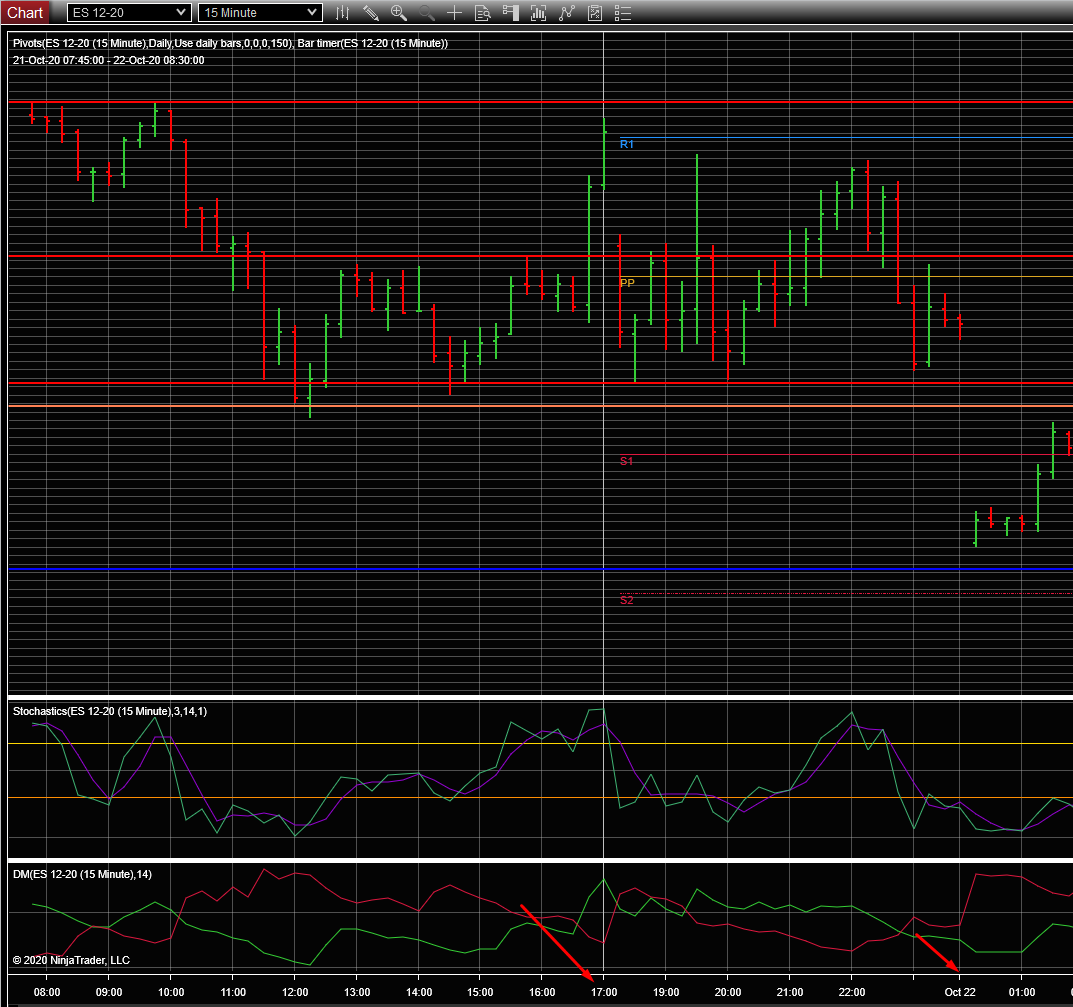Toggle the crosshair cursor icon
This screenshot has width=1073, height=1007.
click(454, 12)
